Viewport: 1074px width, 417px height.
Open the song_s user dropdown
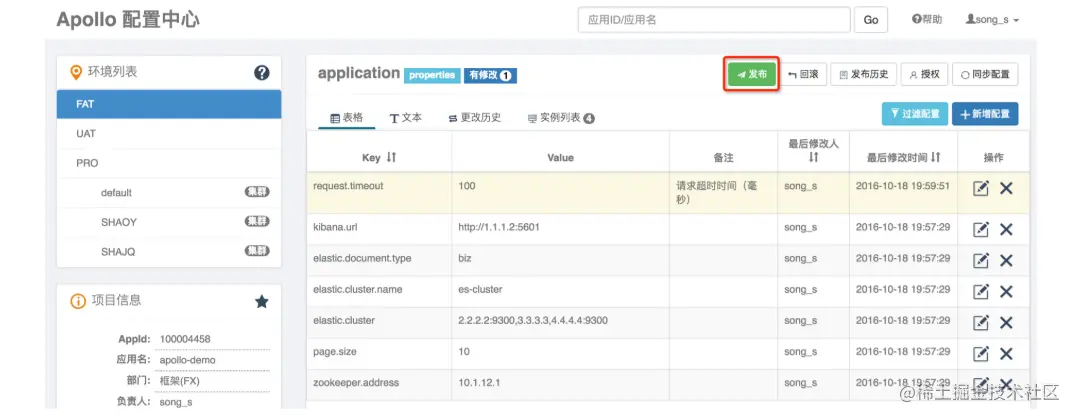(x=992, y=20)
